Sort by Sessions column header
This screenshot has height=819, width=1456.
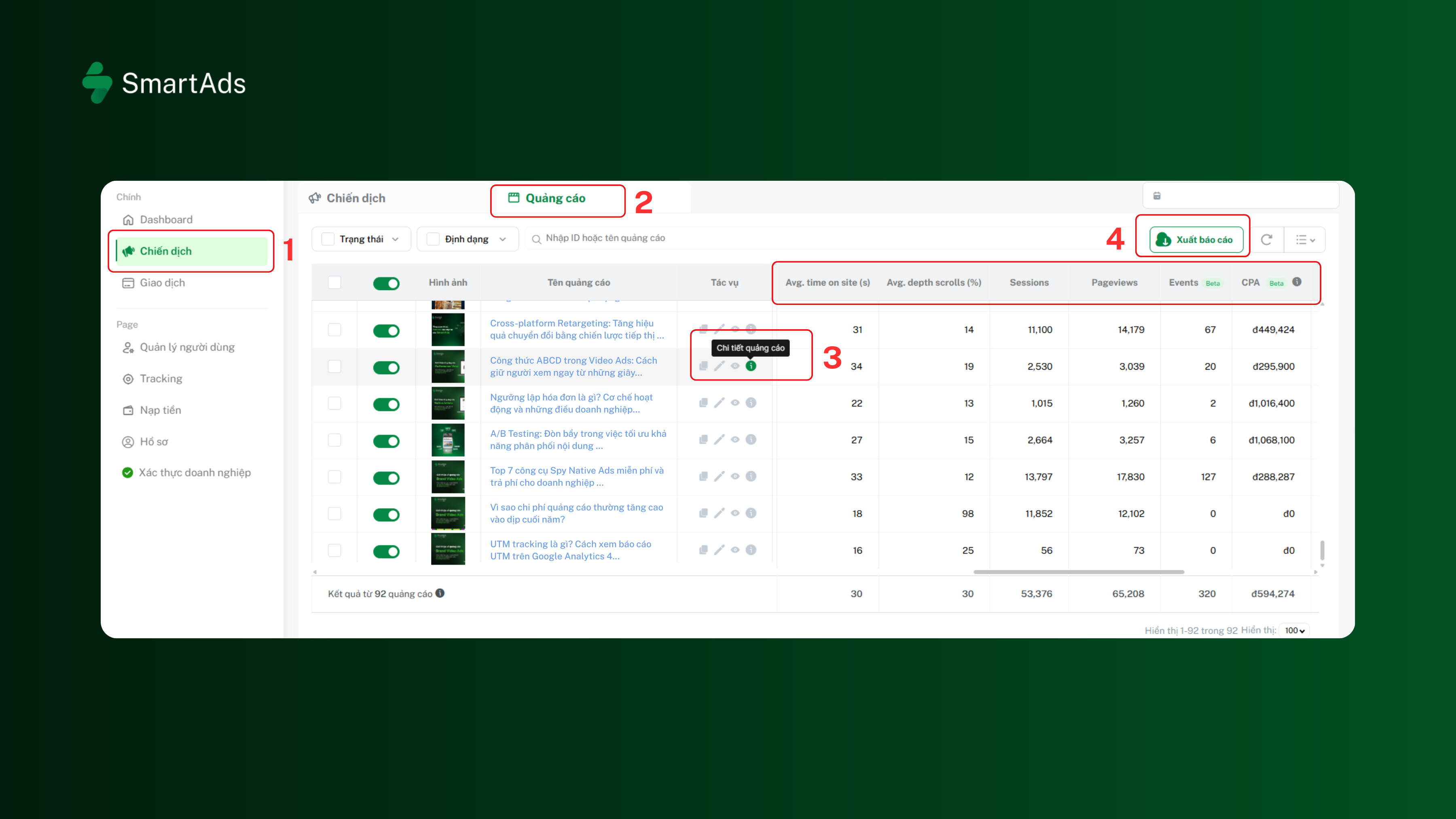(x=1029, y=283)
